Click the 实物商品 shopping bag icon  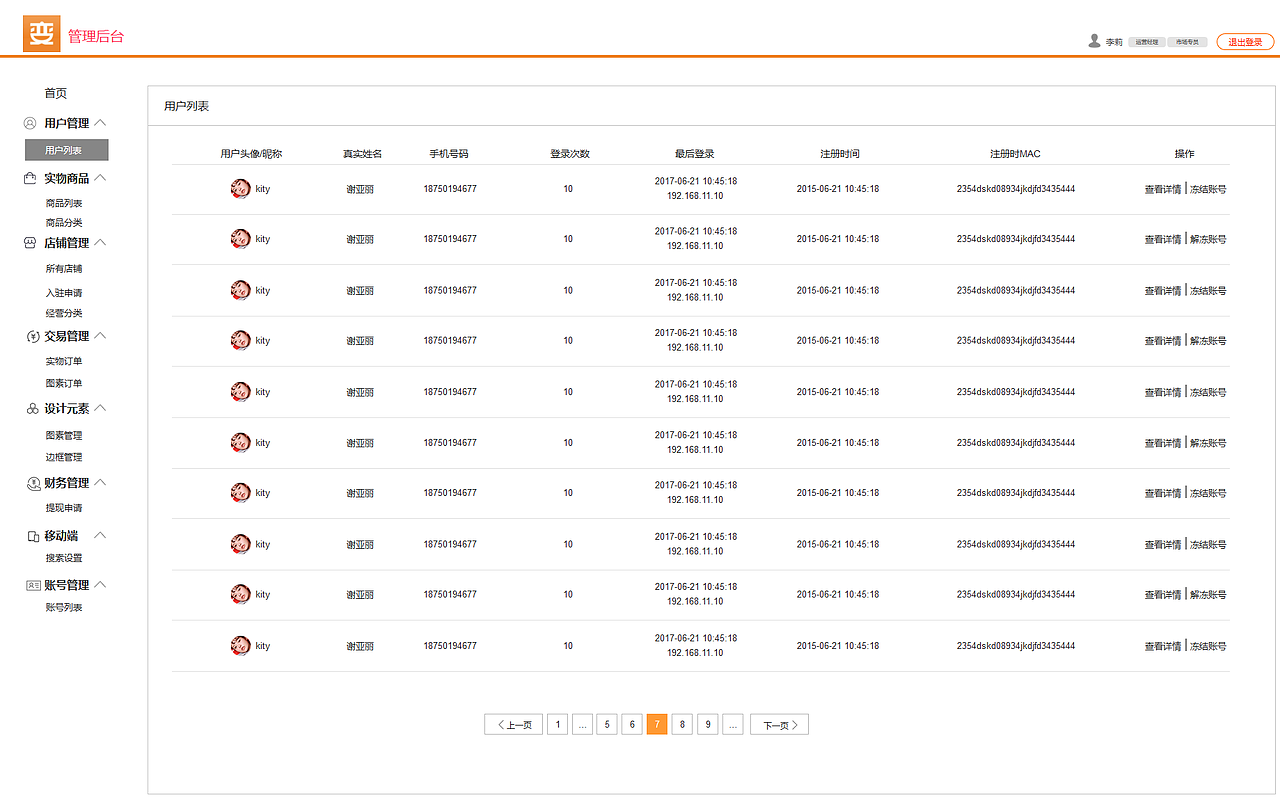pos(30,178)
